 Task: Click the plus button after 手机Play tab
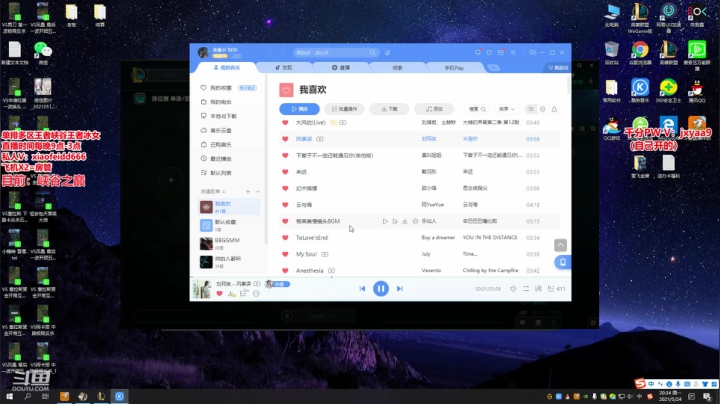493,68
